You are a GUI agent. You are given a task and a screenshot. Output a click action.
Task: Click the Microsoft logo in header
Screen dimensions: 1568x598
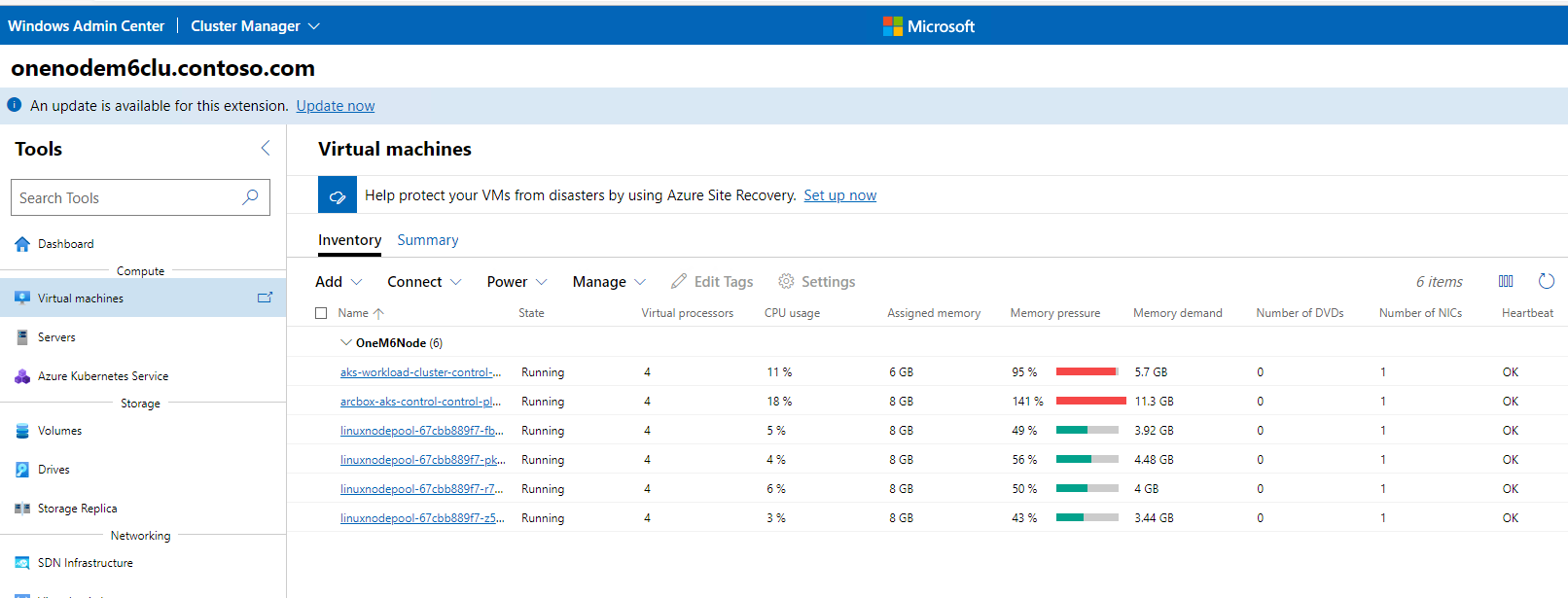point(892,26)
